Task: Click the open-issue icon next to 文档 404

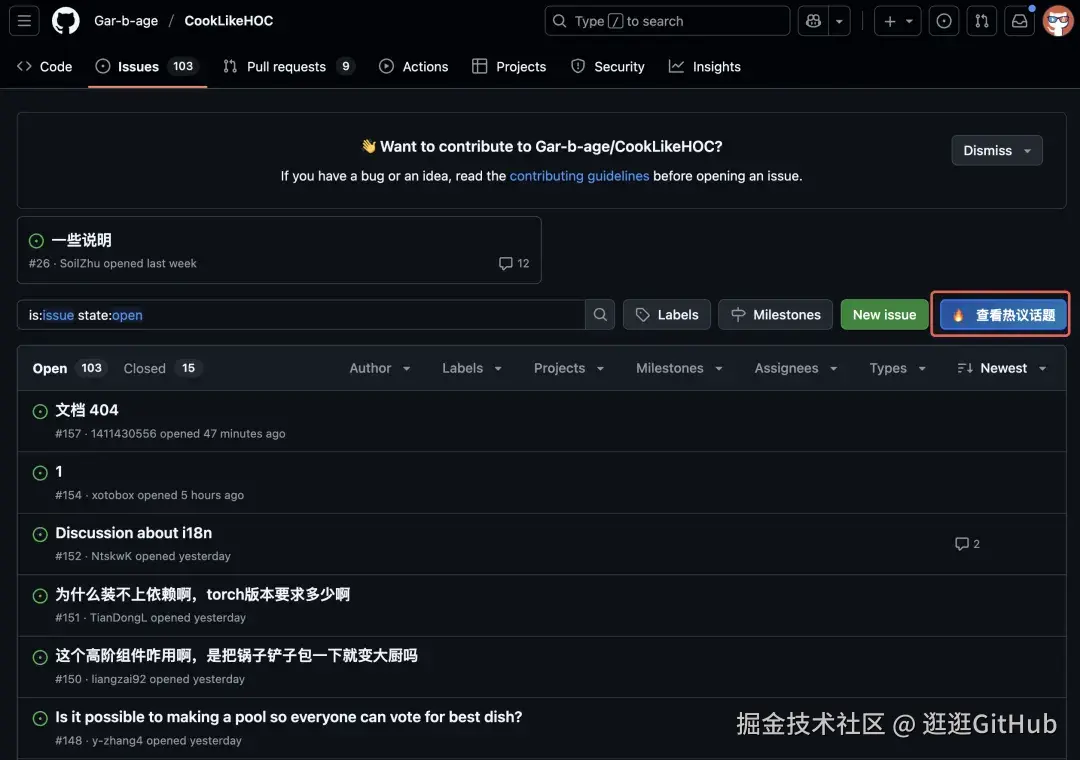Action: [39, 411]
